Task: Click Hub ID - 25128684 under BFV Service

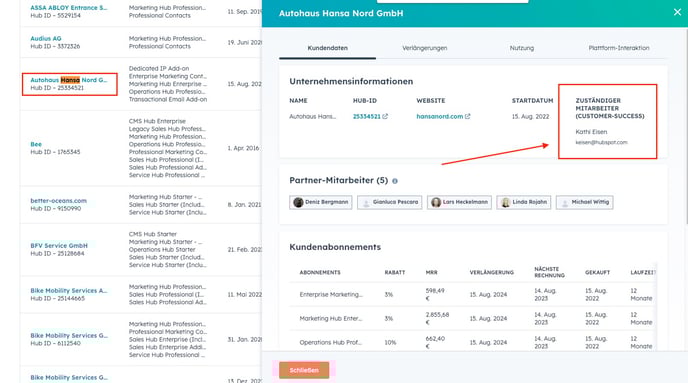Action: (x=57, y=254)
